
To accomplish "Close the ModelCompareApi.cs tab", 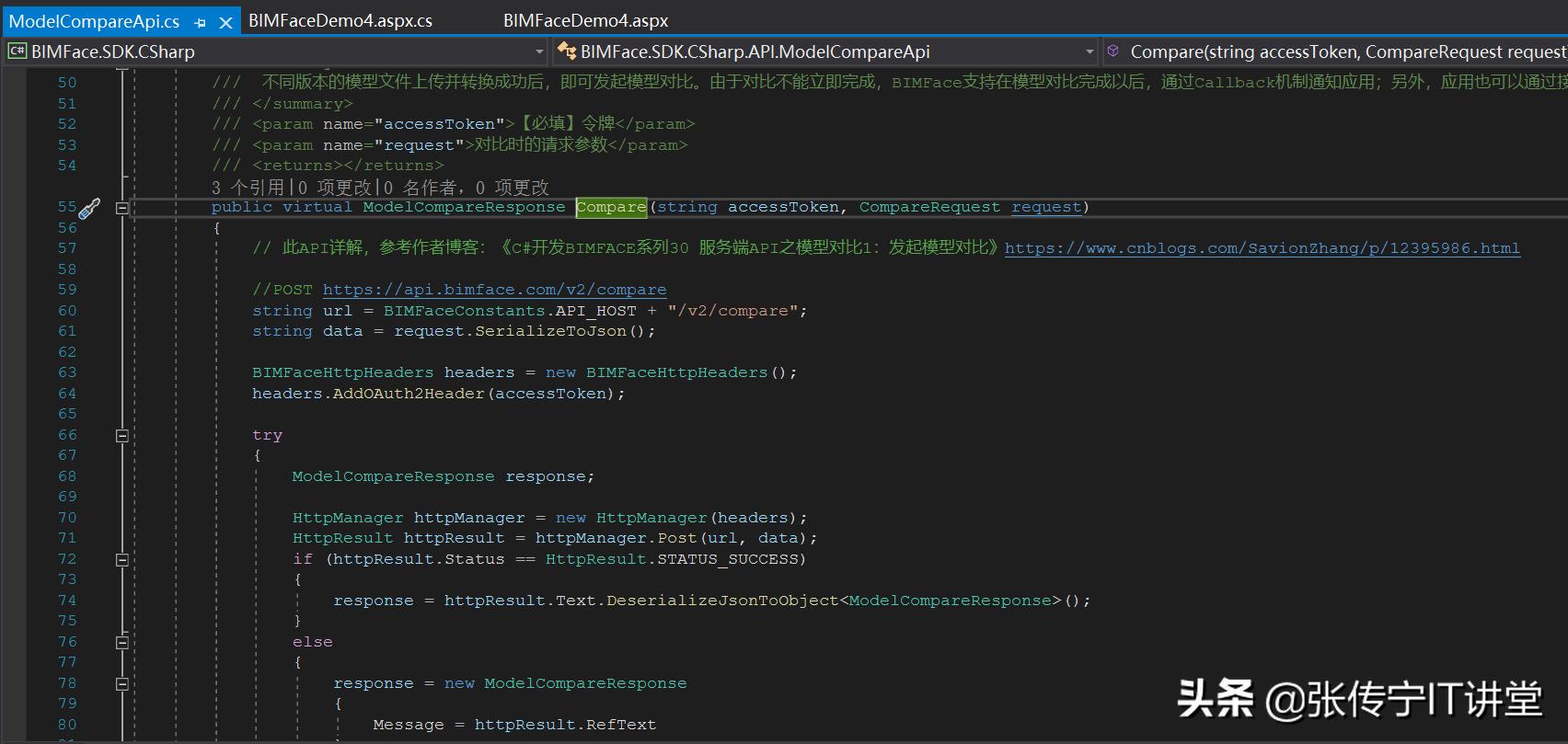I will click(x=225, y=22).
